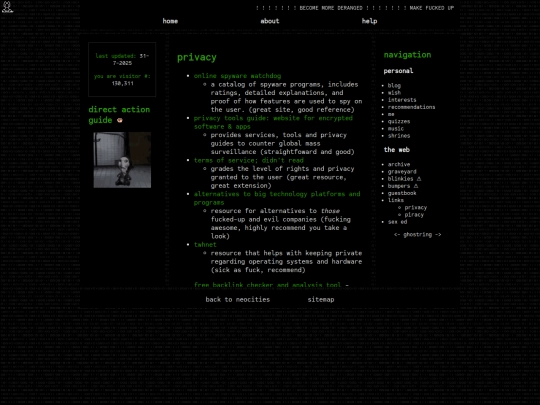Click the personal section heading
Screen dimensions: 540x405
pyautogui.click(x=398, y=71)
